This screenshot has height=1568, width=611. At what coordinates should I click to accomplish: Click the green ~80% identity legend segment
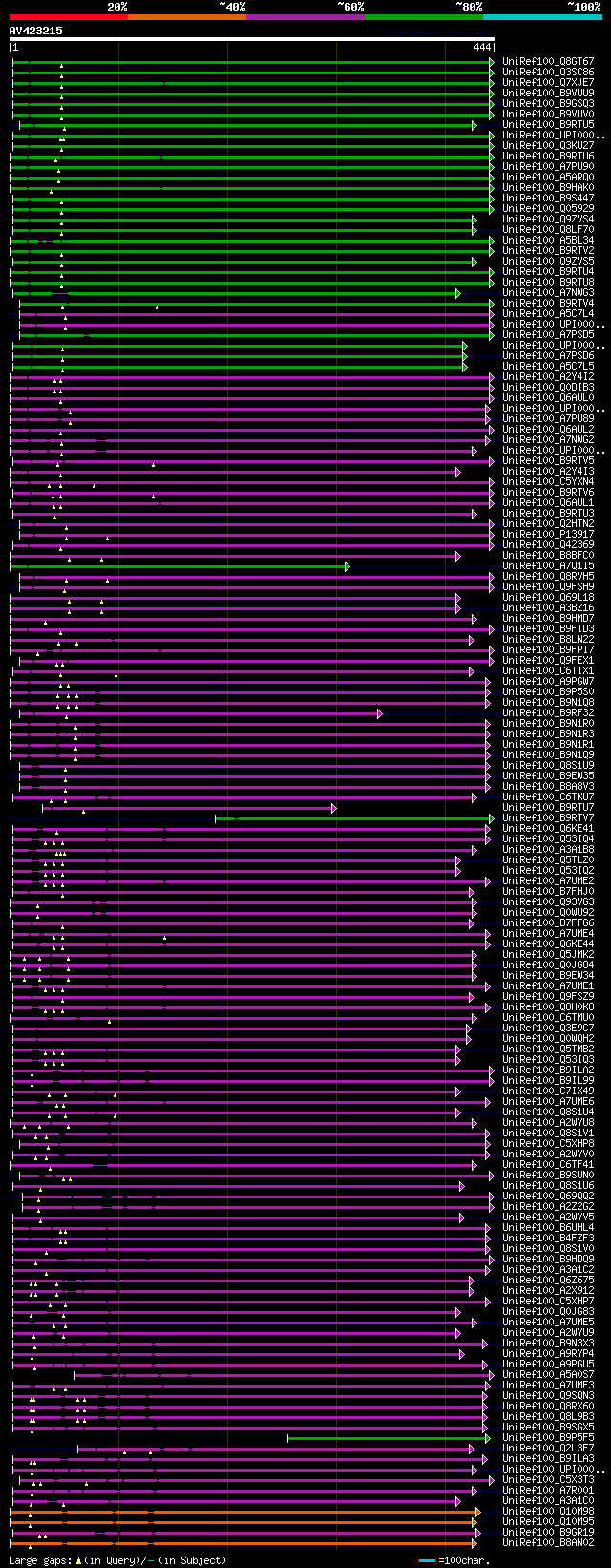(x=423, y=16)
